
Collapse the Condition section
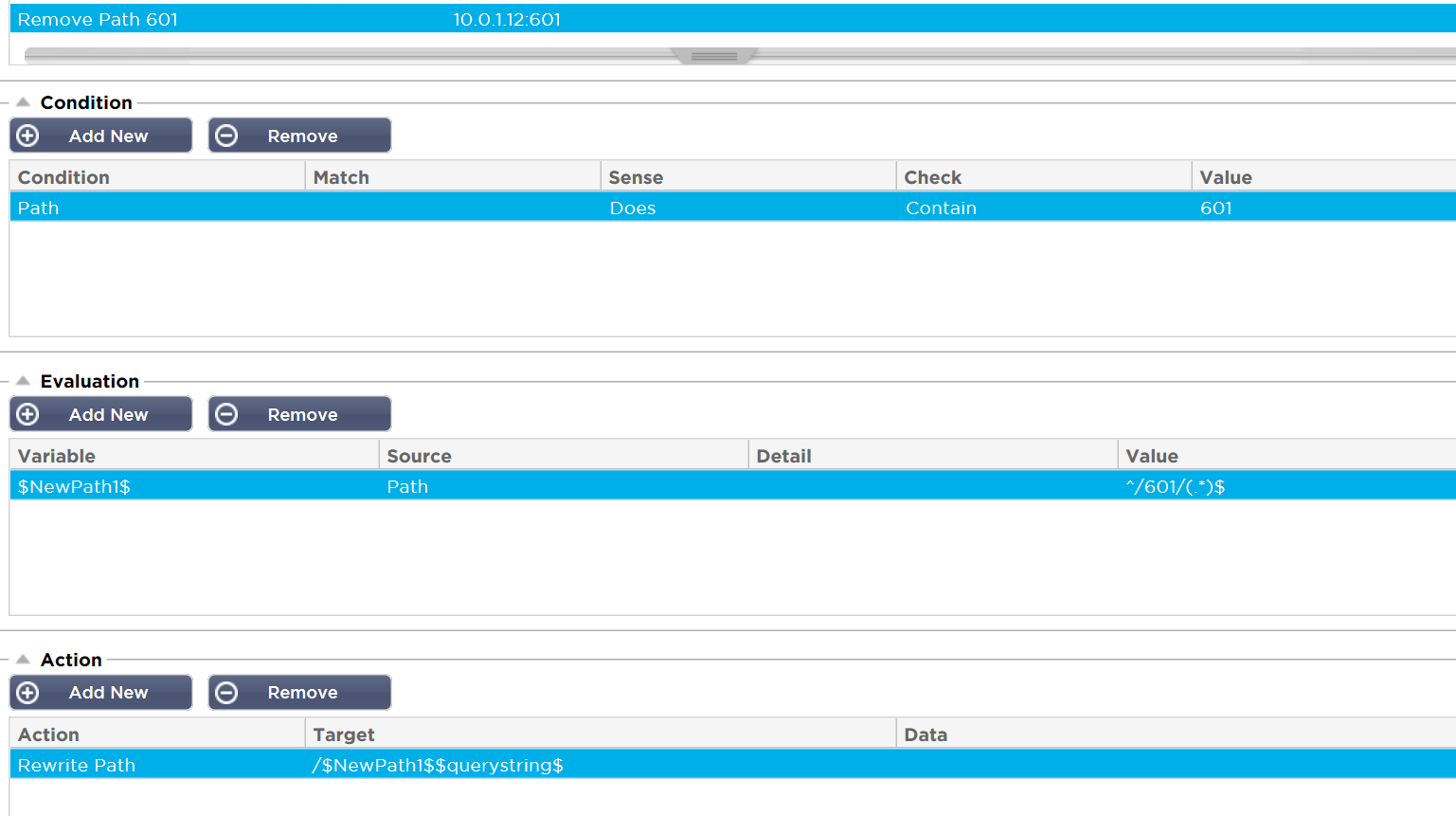23,102
